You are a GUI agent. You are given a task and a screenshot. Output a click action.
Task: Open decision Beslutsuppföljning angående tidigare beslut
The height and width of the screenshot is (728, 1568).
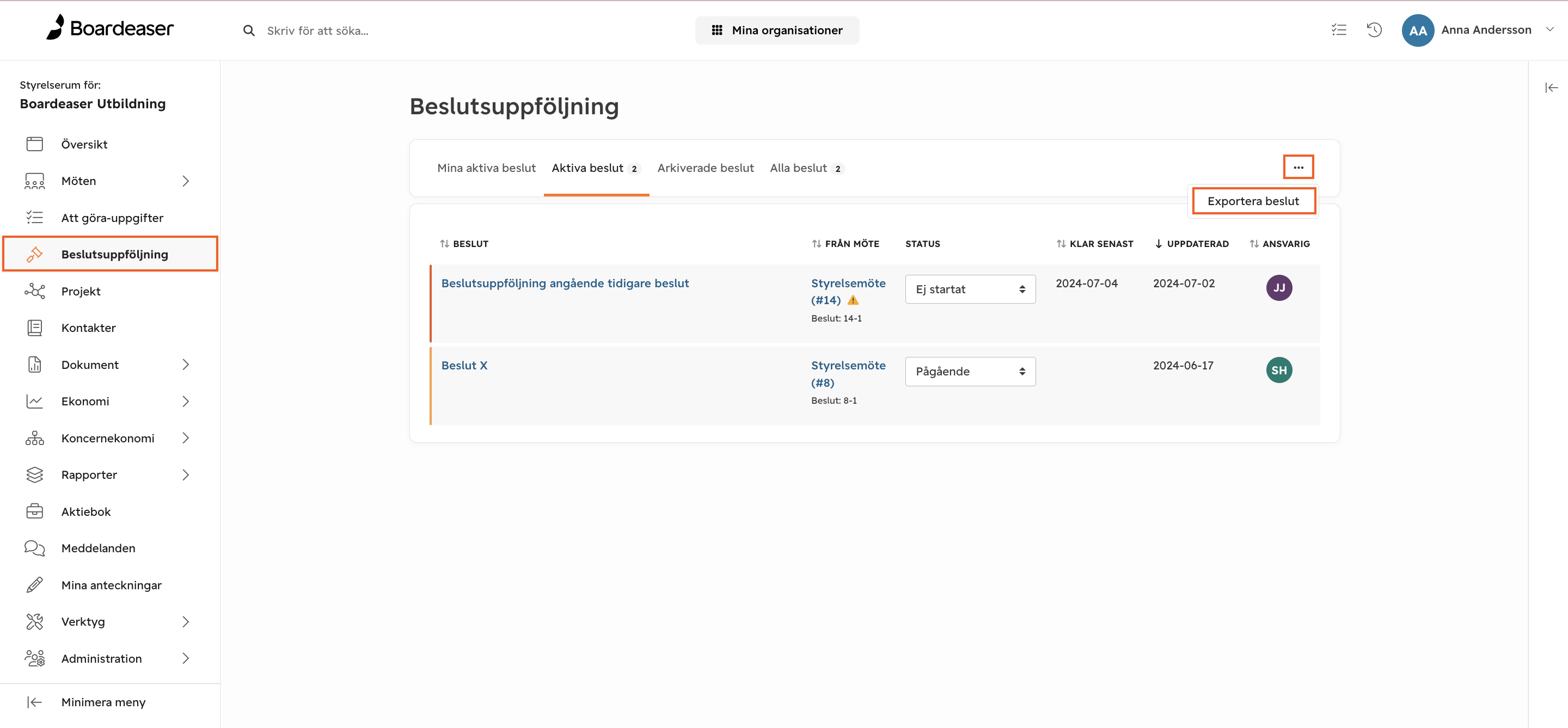[564, 283]
